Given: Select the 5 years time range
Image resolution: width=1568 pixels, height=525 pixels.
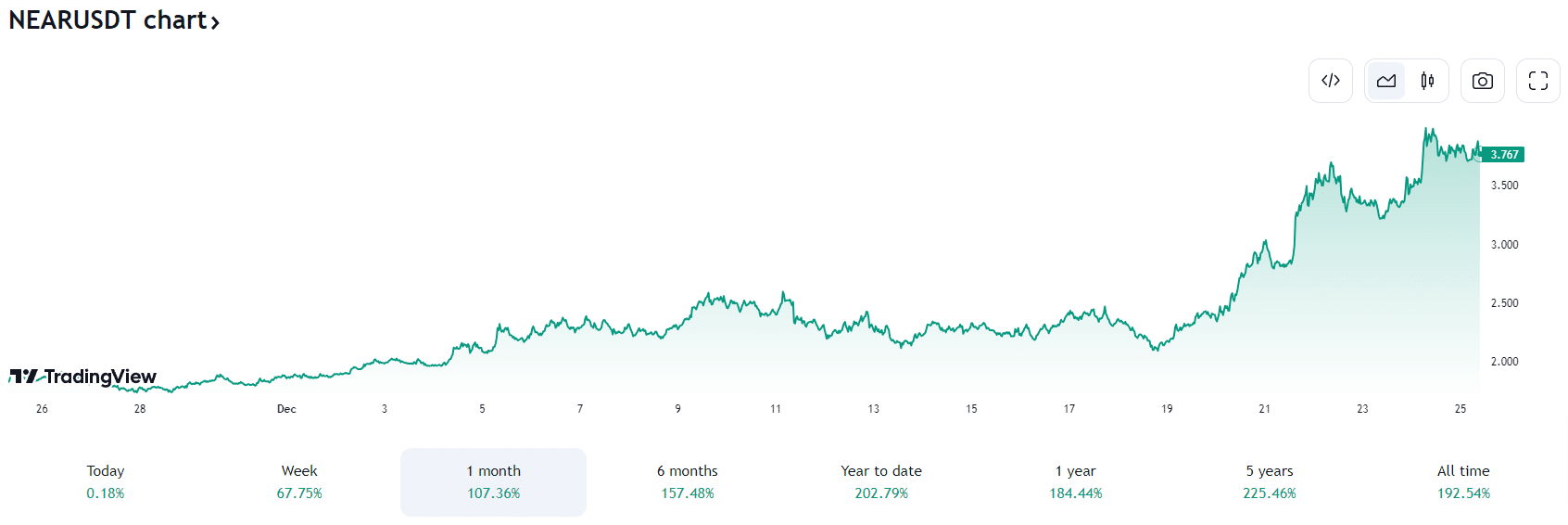Looking at the screenshot, I should tap(1270, 482).
